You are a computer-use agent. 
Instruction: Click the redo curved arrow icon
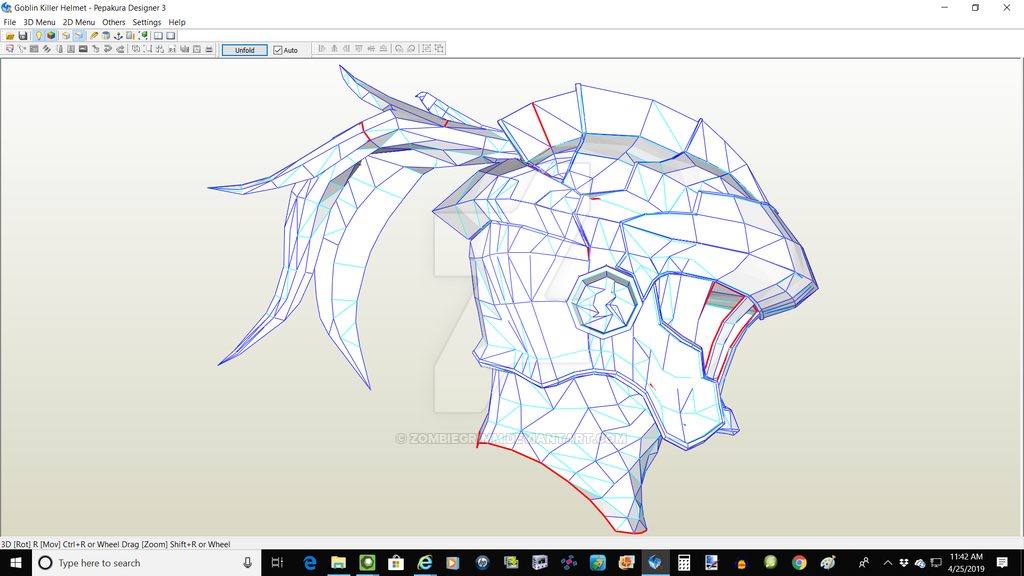tap(120, 49)
